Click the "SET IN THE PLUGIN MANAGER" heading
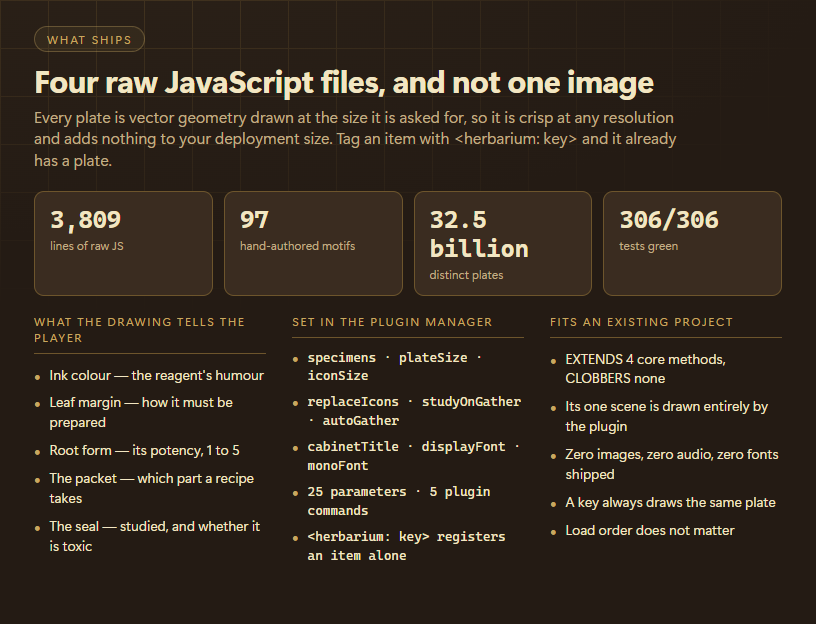 (x=392, y=322)
